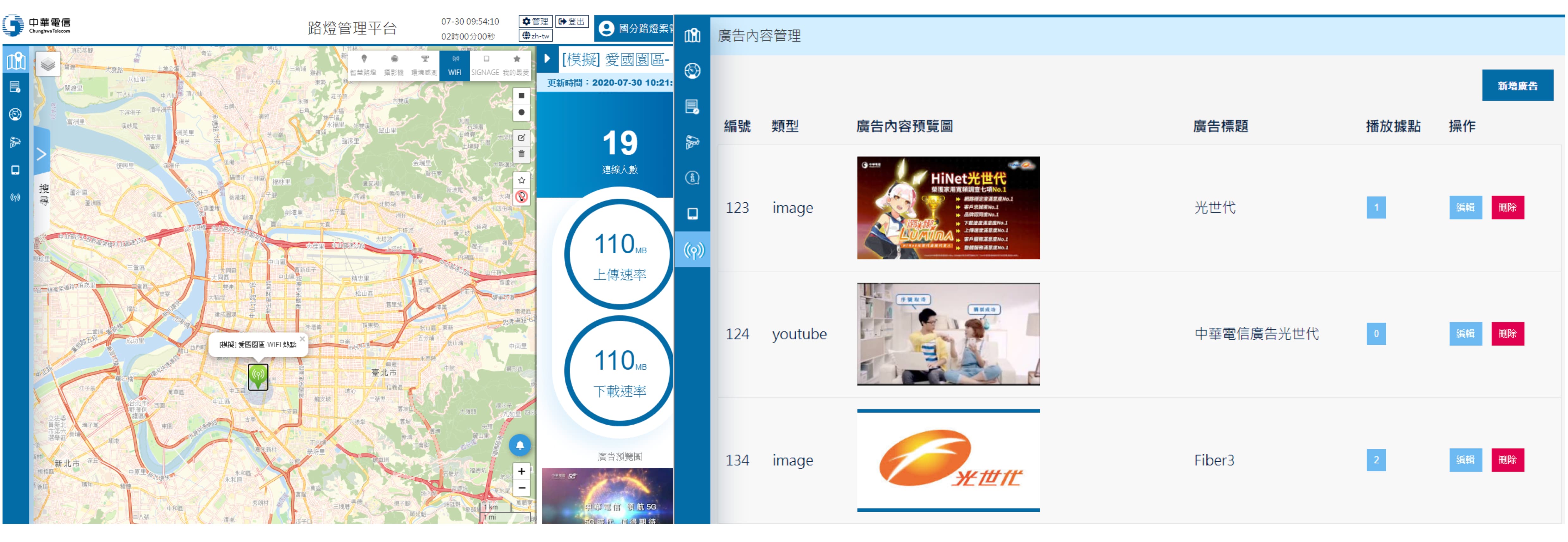Zoom out the map with minus button

[x=521, y=488]
